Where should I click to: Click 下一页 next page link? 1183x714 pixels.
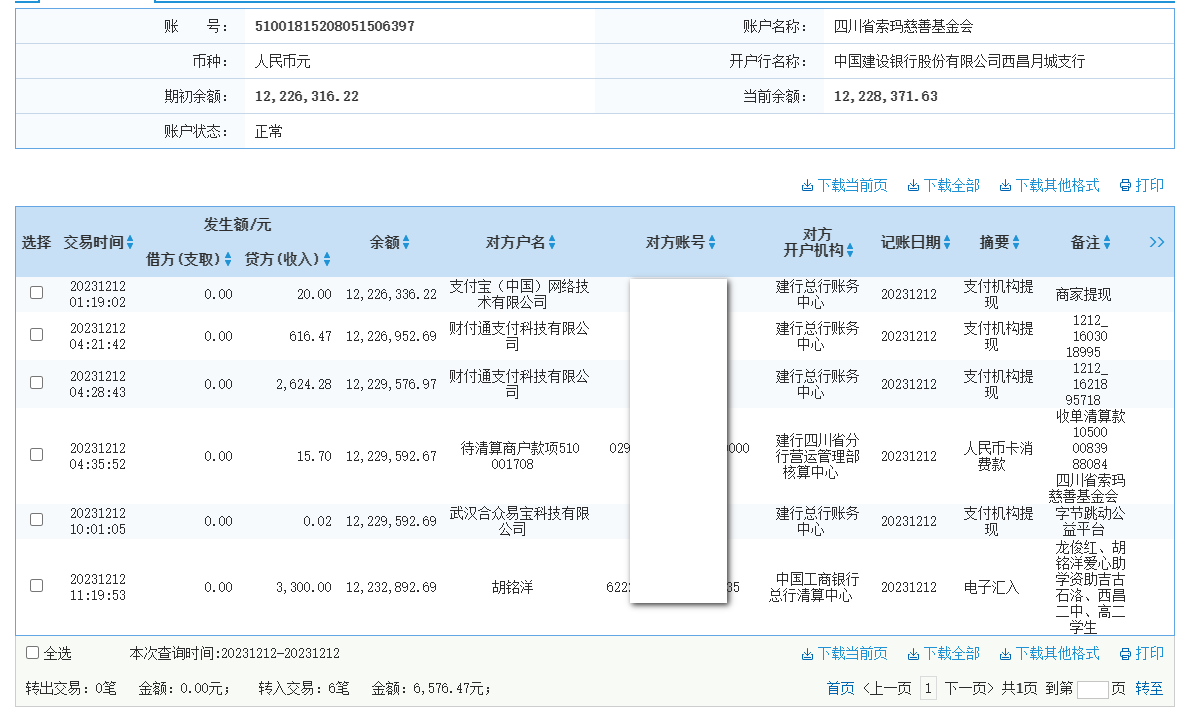click(969, 688)
